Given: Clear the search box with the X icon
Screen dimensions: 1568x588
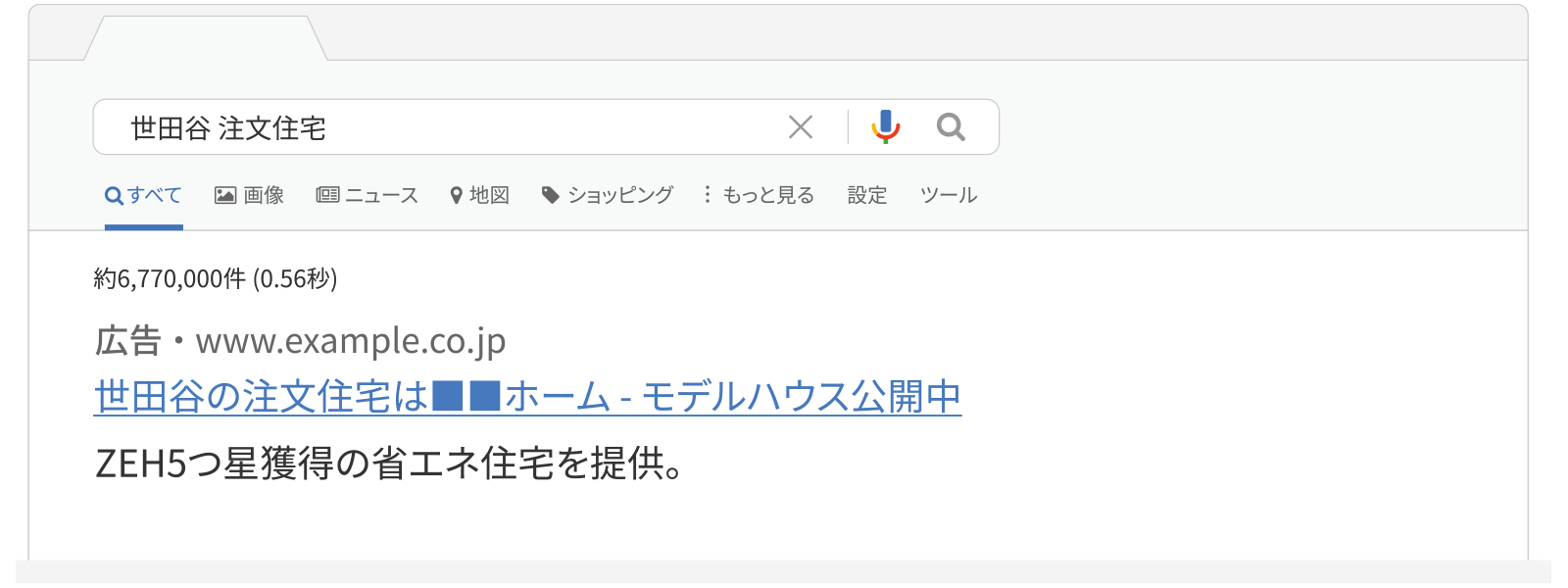Looking at the screenshot, I should [801, 126].
